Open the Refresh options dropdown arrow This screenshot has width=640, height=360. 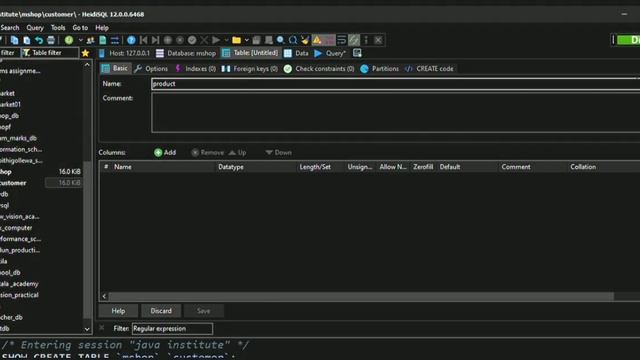point(80,40)
